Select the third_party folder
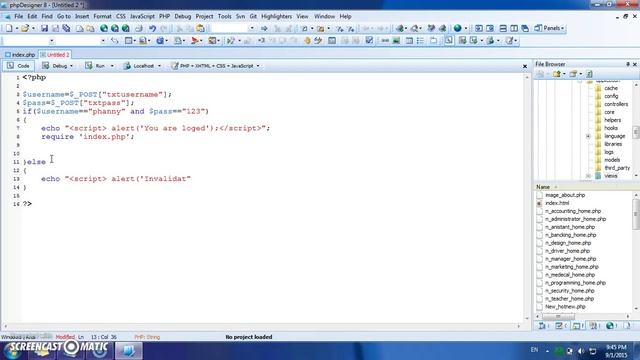 (617, 168)
